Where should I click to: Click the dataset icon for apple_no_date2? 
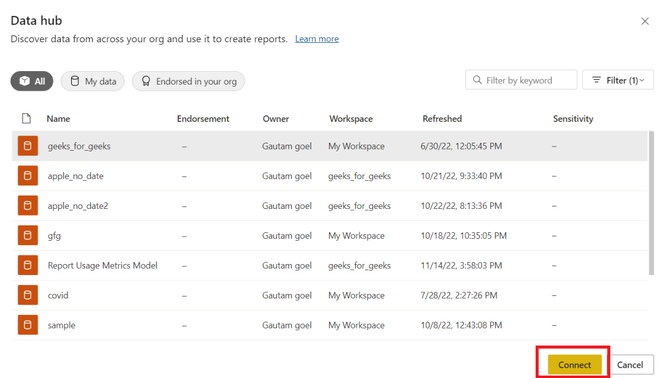point(28,205)
